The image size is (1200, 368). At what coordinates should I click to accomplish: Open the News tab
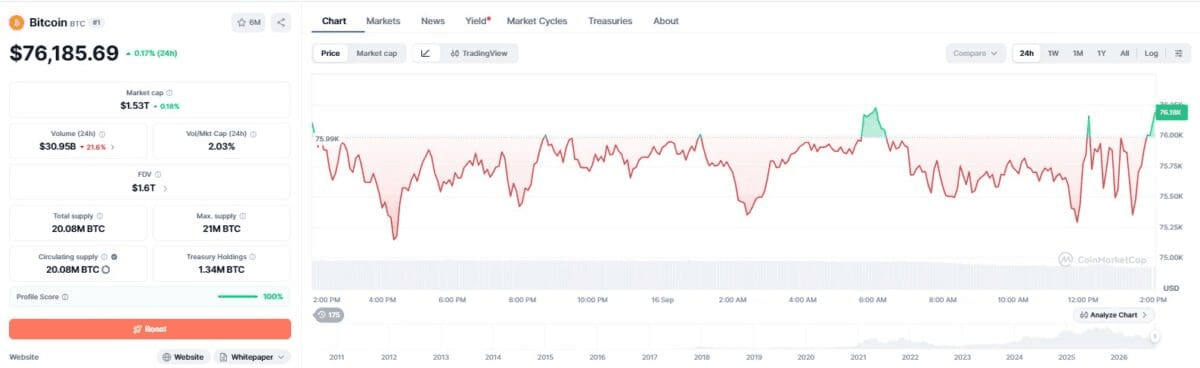pyautogui.click(x=433, y=21)
